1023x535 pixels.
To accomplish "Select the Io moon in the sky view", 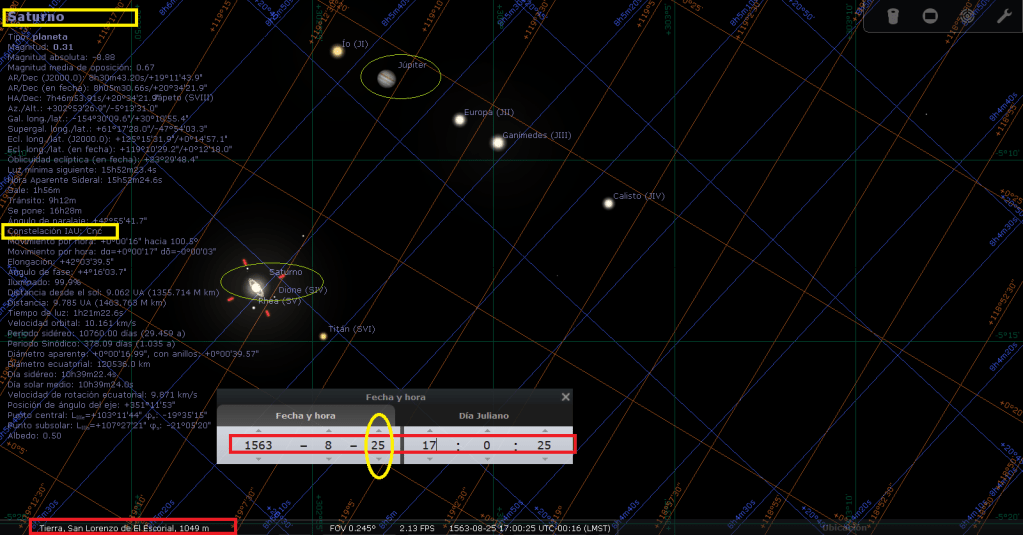I will click(338, 50).
